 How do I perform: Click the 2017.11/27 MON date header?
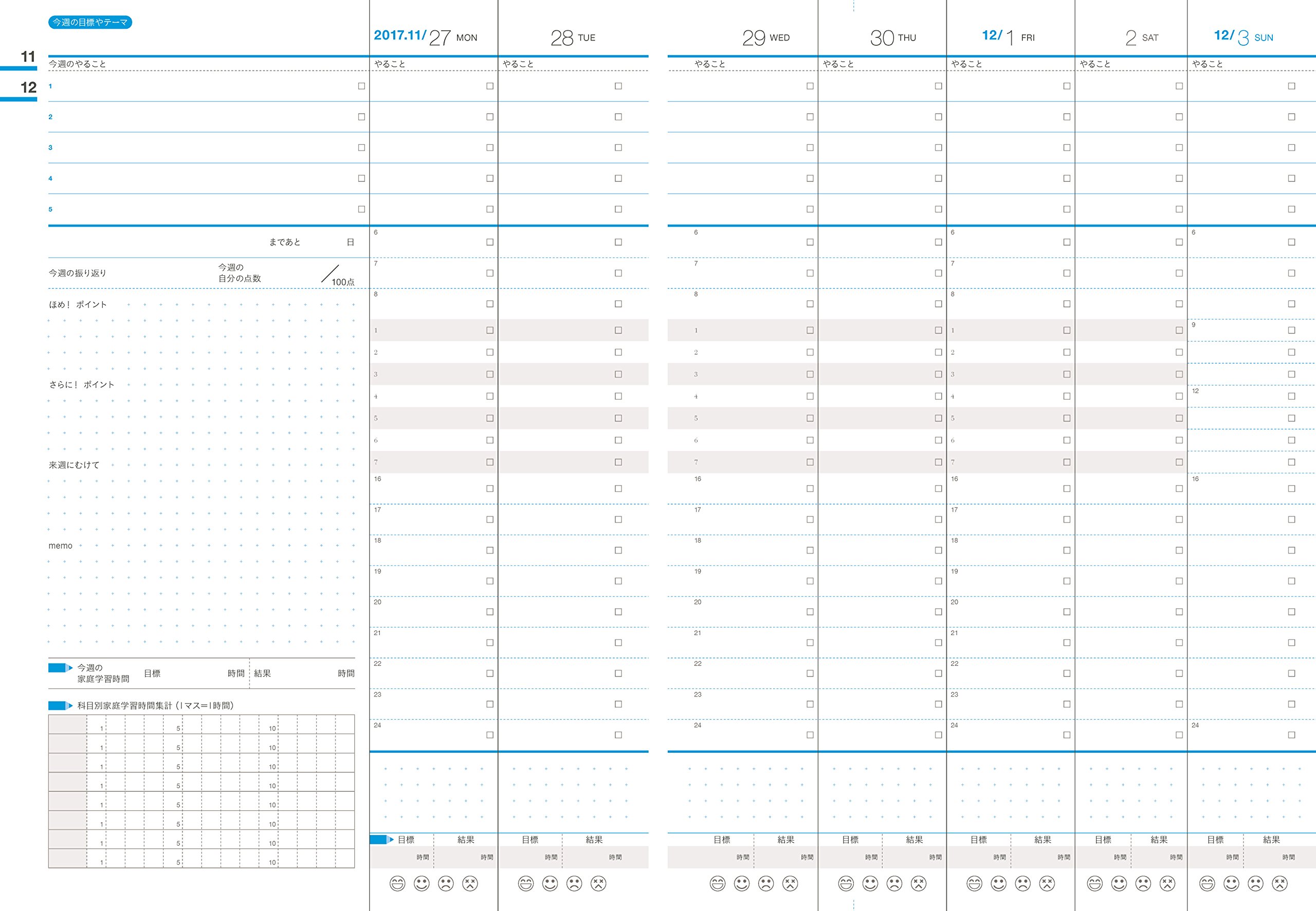425,36
